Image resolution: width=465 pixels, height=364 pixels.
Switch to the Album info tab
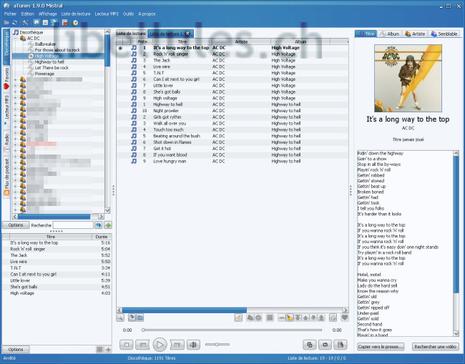390,34
